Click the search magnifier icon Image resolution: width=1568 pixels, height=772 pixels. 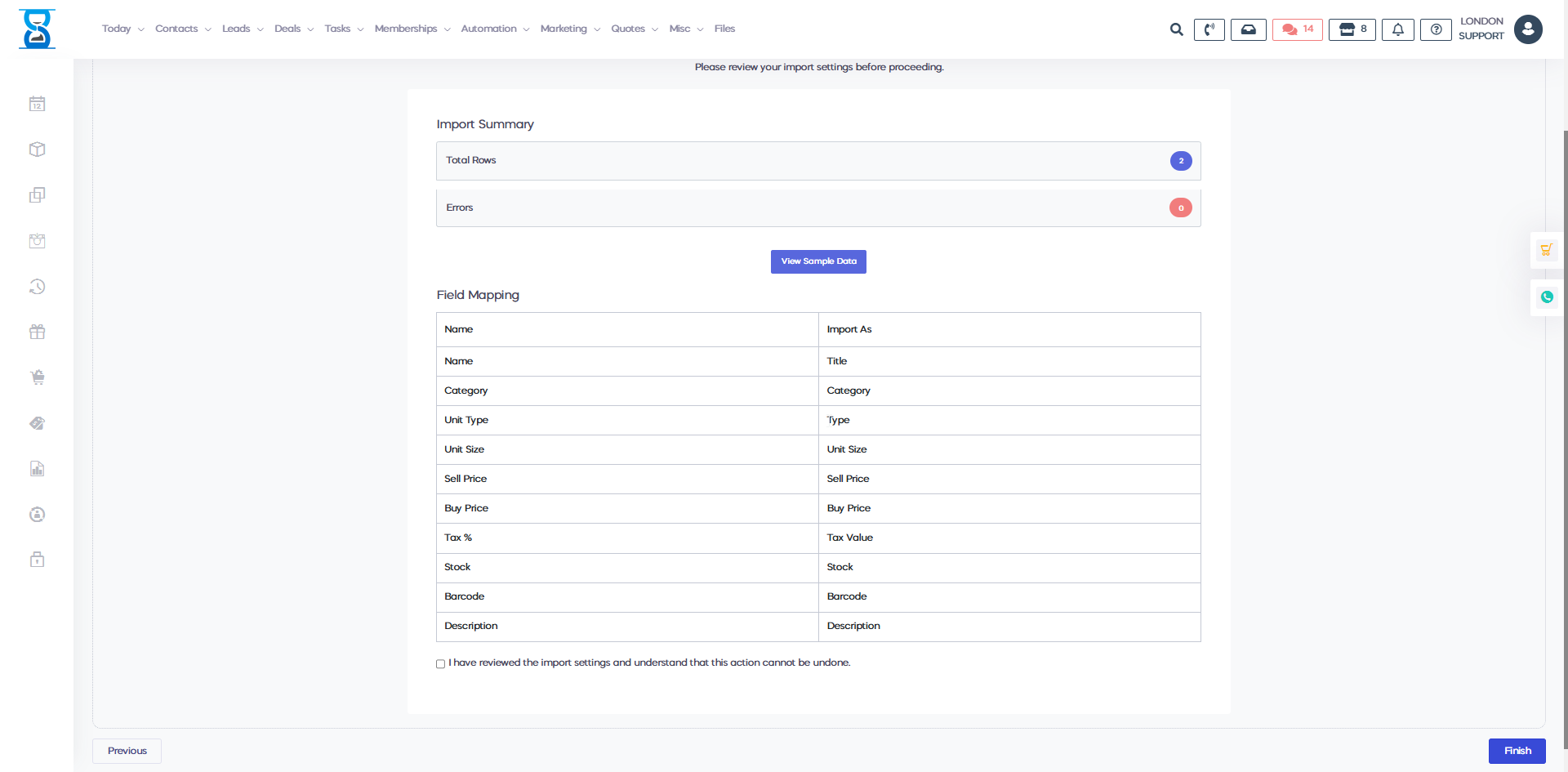(1176, 29)
